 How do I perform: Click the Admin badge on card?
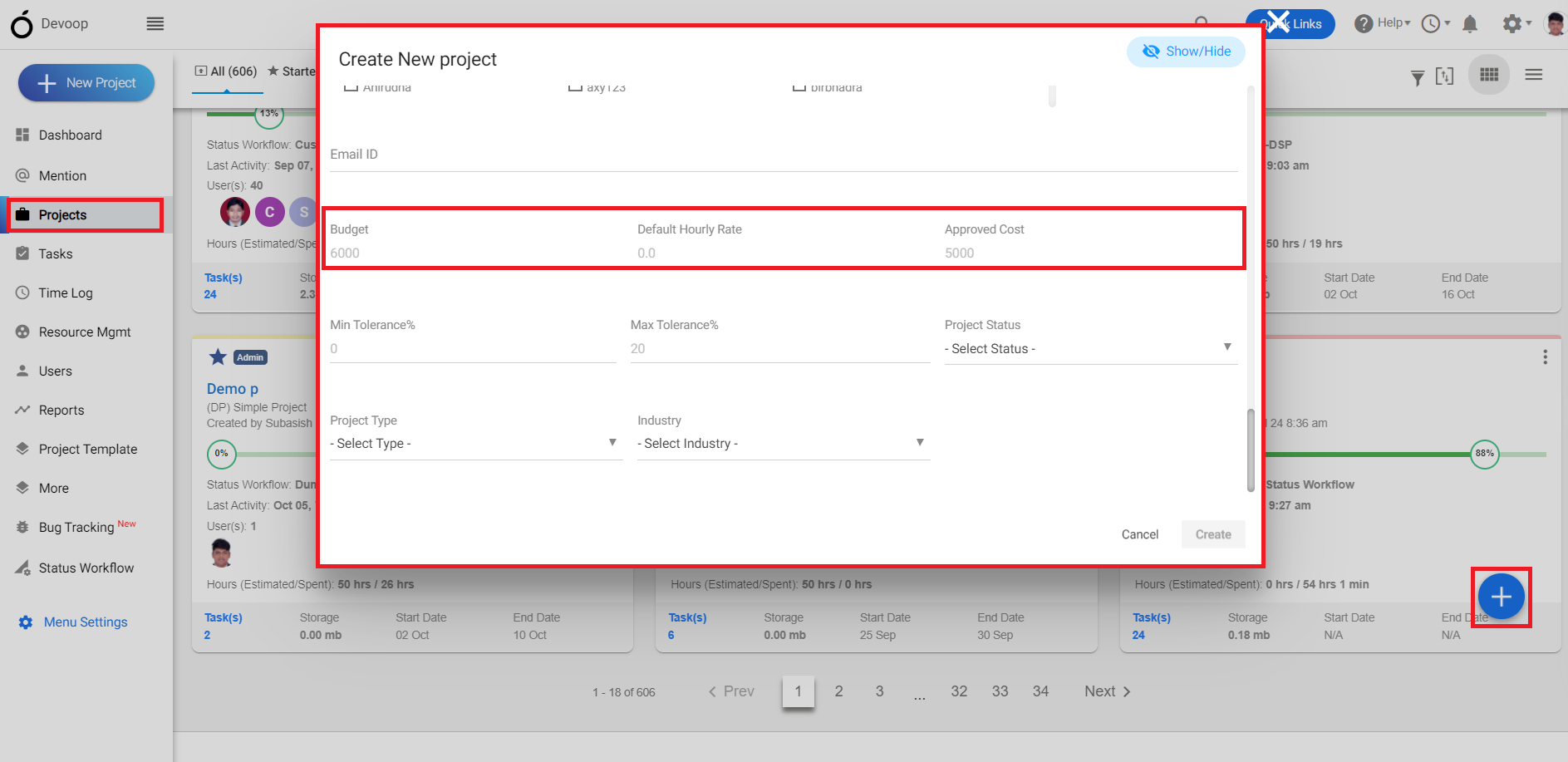coord(250,357)
